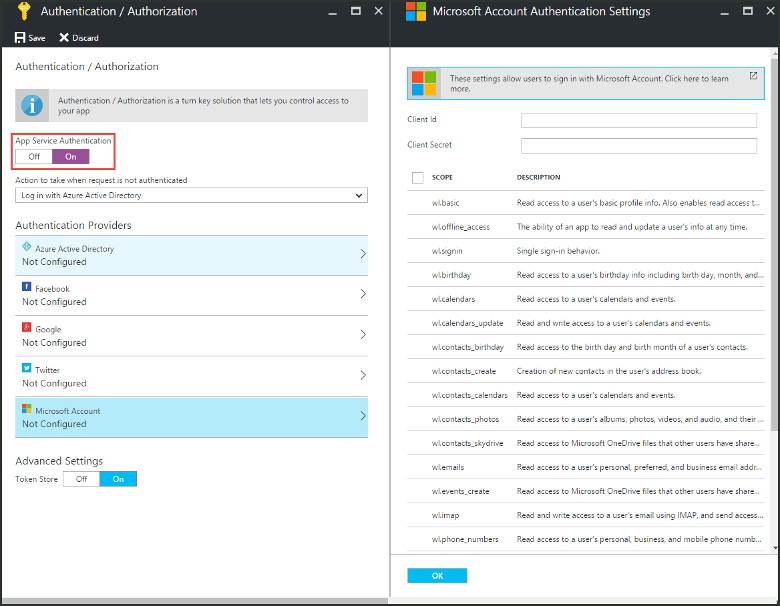This screenshot has height=606, width=780.
Task: Expand the Azure Active Directory provider chevron
Action: [363, 254]
